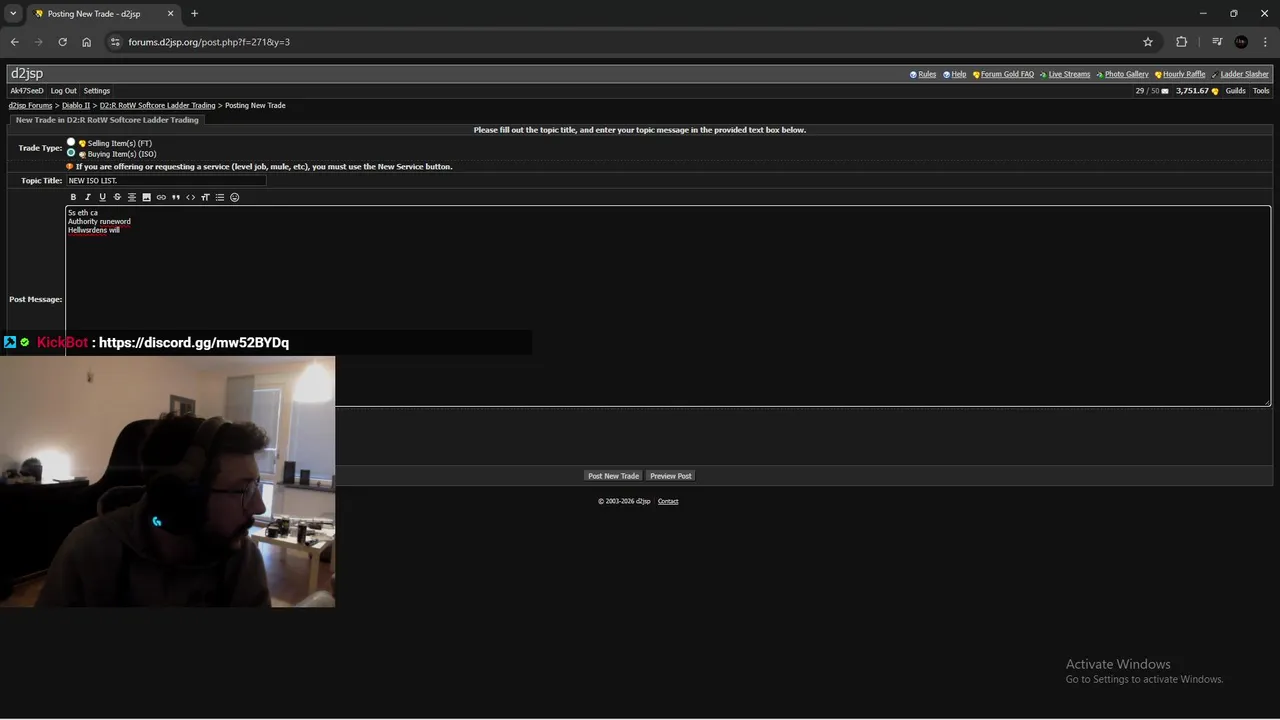Viewport: 1280px width, 720px height.
Task: Go to Diablo II breadcrumb
Action: click(x=76, y=105)
